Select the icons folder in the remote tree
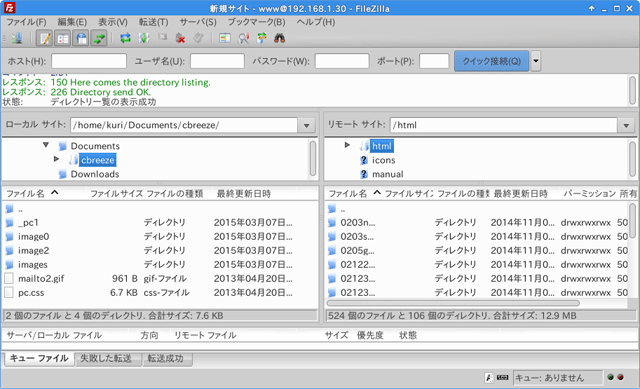Image resolution: width=640 pixels, height=389 pixels. click(383, 160)
